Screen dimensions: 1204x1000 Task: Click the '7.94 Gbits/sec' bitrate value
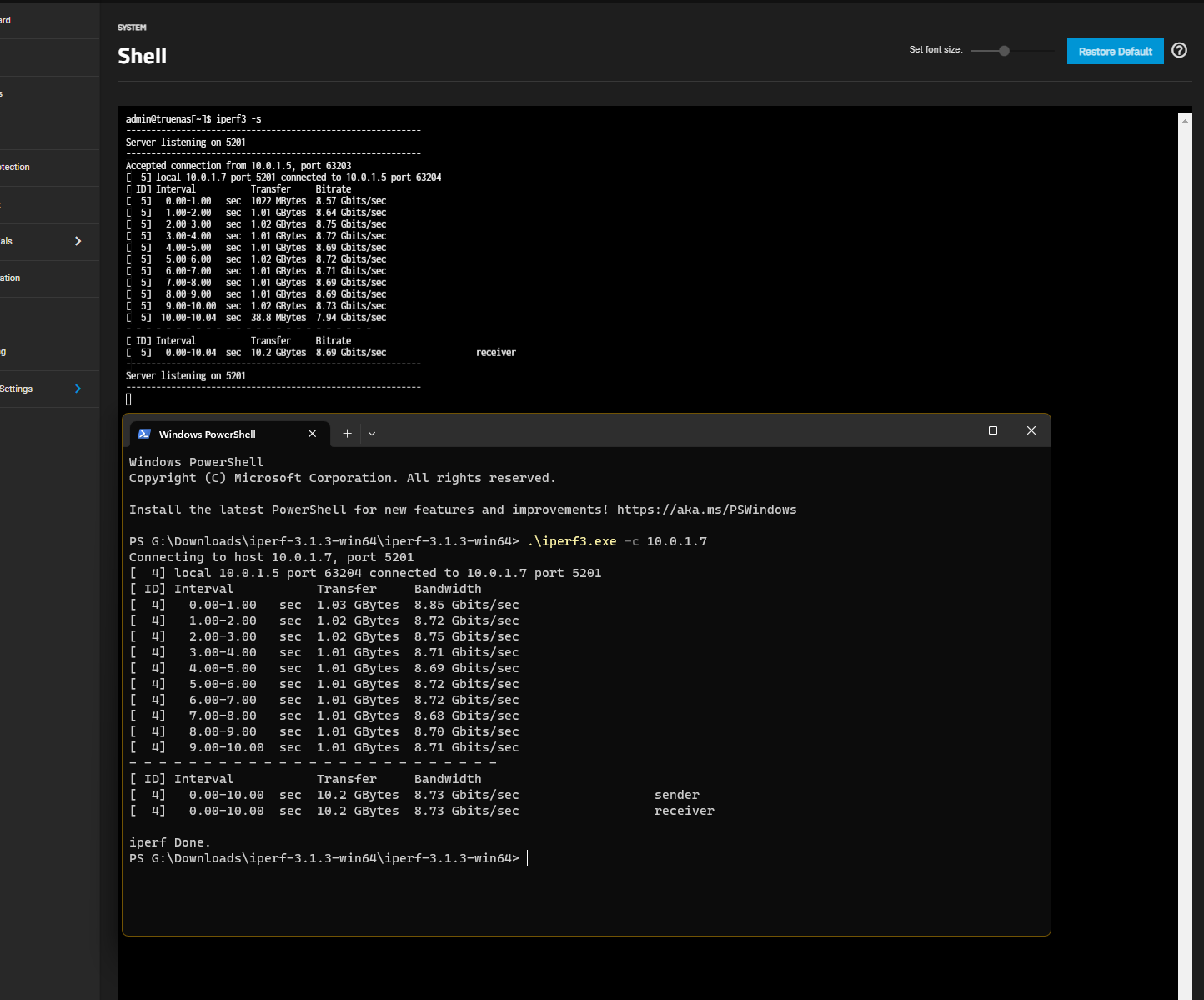coord(351,318)
